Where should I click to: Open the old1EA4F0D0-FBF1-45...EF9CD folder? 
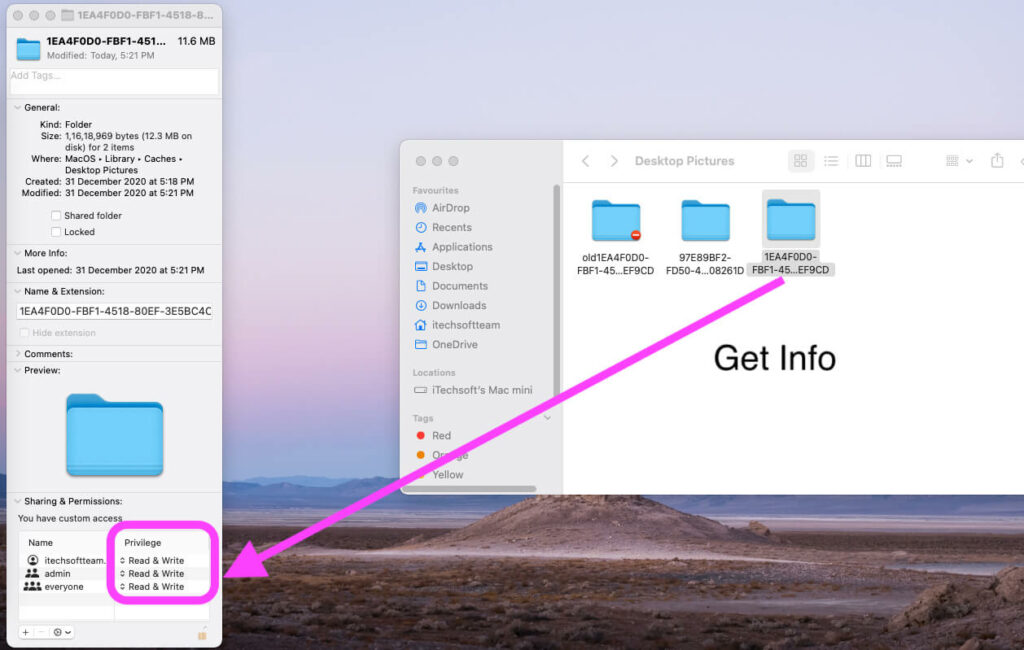click(616, 222)
